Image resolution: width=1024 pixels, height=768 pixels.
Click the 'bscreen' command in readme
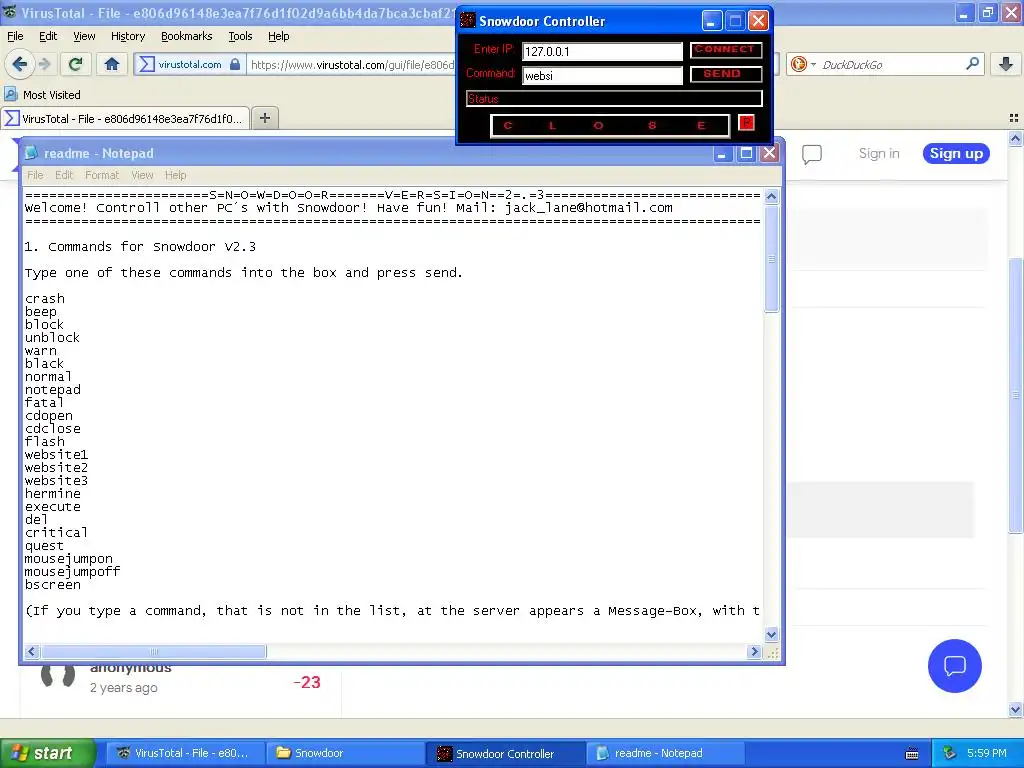(52, 584)
